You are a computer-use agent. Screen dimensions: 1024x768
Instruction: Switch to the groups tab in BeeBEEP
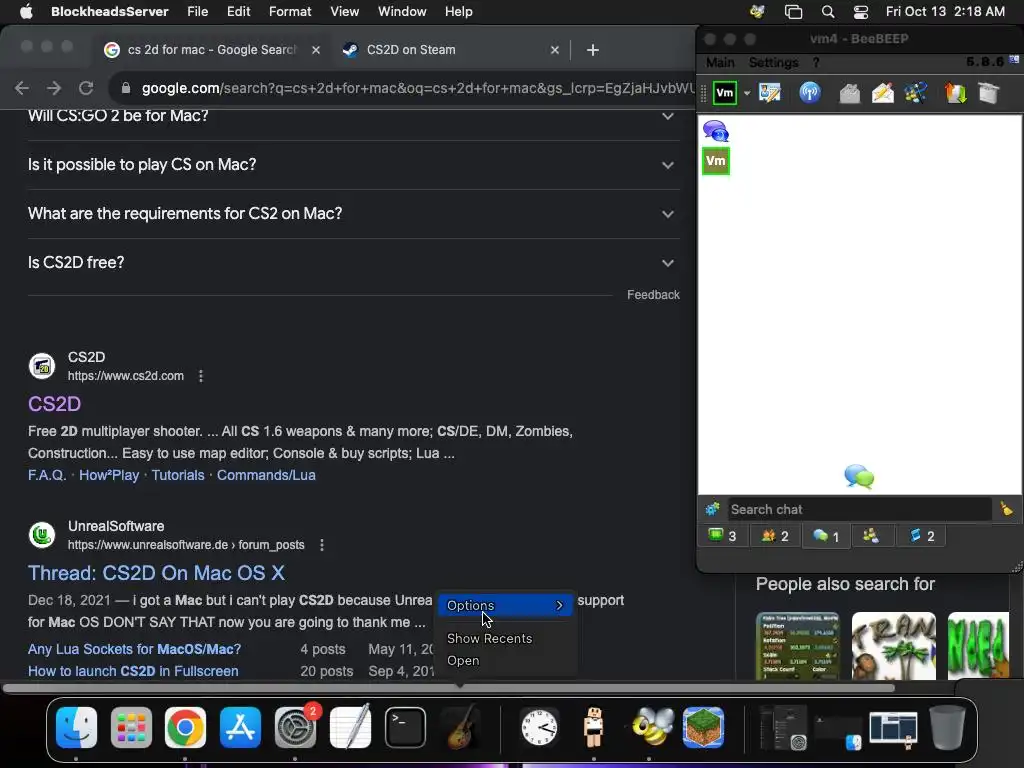[x=871, y=536]
